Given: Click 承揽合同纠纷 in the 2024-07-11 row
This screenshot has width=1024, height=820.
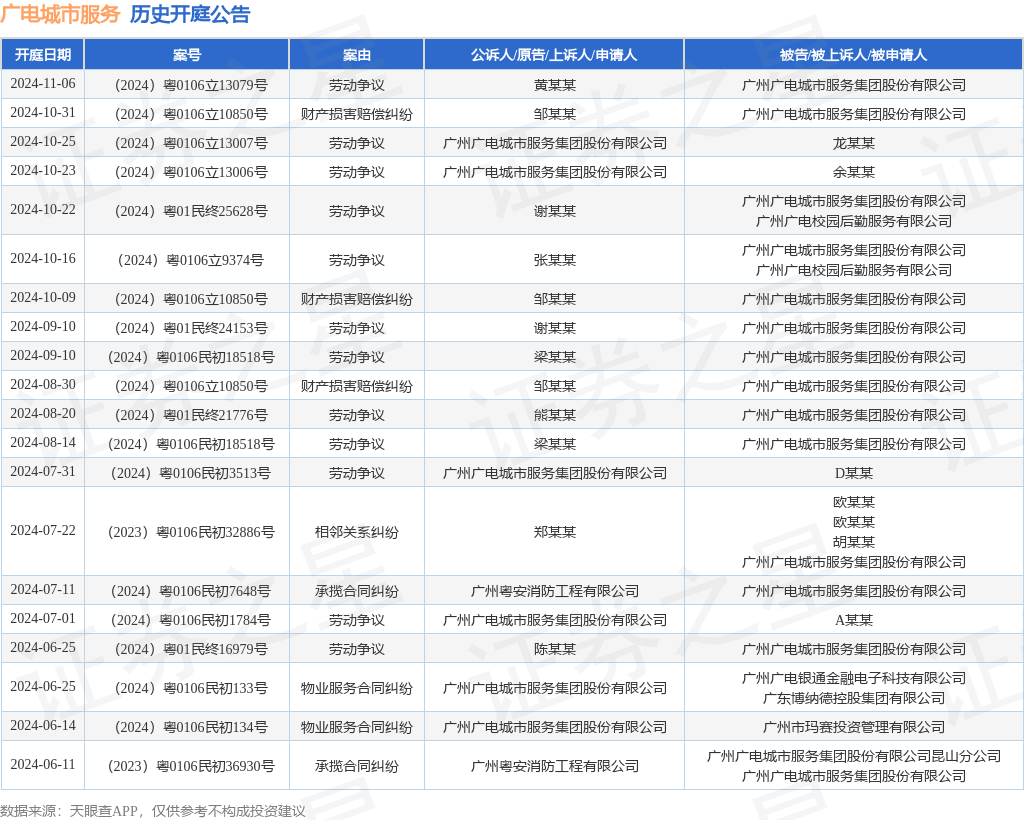Looking at the screenshot, I should (357, 591).
